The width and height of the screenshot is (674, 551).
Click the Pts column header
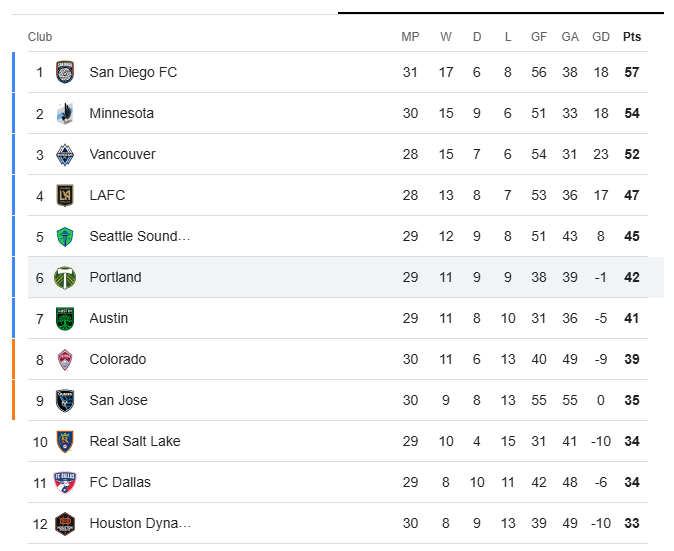pyautogui.click(x=632, y=37)
